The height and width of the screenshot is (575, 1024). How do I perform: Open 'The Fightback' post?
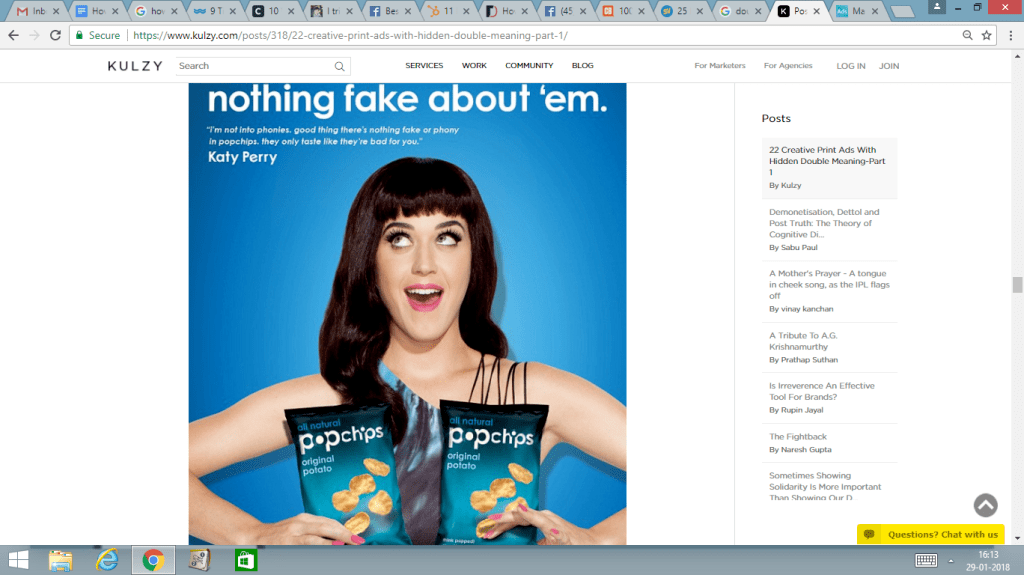[797, 436]
